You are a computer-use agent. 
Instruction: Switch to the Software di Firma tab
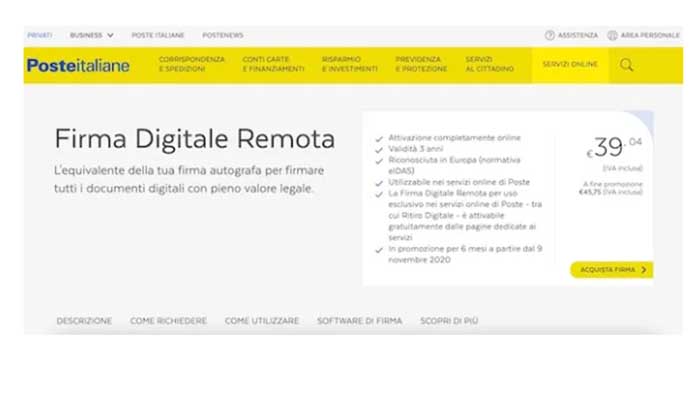[x=359, y=321]
